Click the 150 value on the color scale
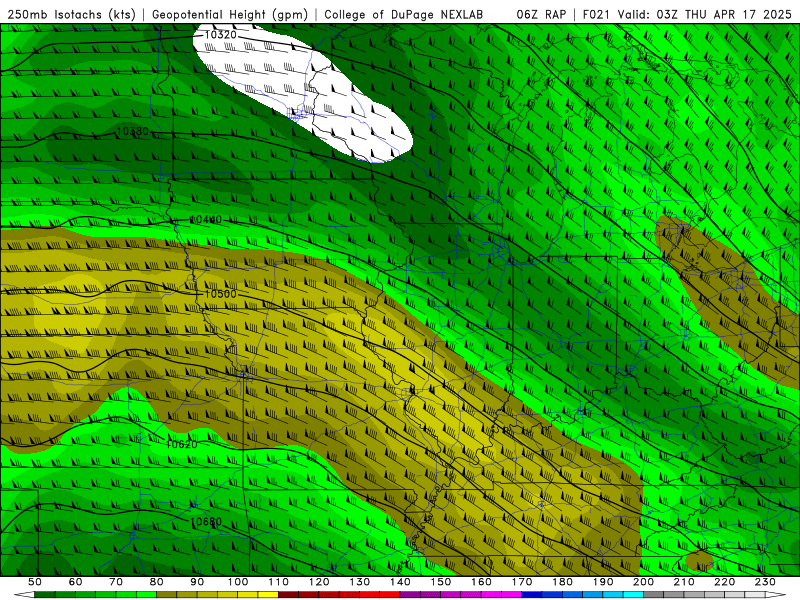Screen dimensions: 800x600 pos(441,582)
